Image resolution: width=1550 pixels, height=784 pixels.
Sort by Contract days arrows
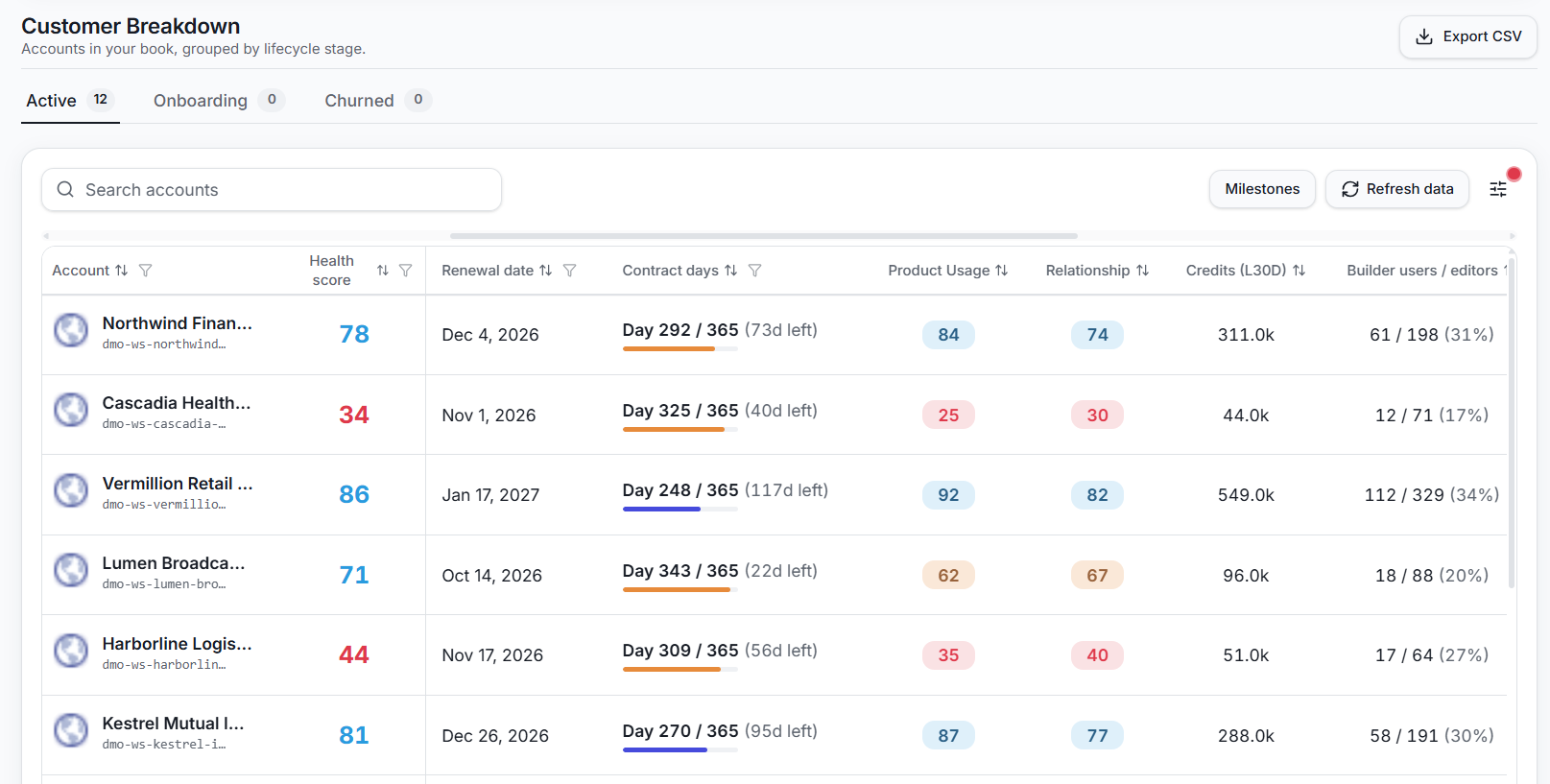[x=730, y=271]
